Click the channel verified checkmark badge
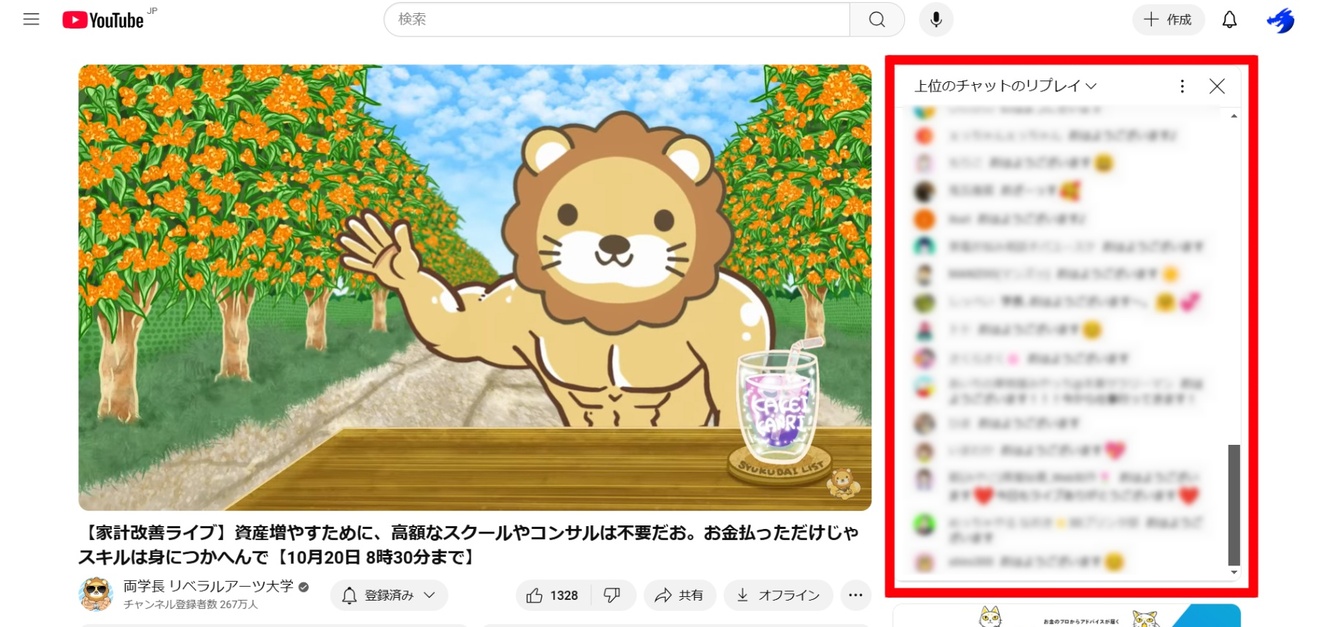 coord(303,587)
